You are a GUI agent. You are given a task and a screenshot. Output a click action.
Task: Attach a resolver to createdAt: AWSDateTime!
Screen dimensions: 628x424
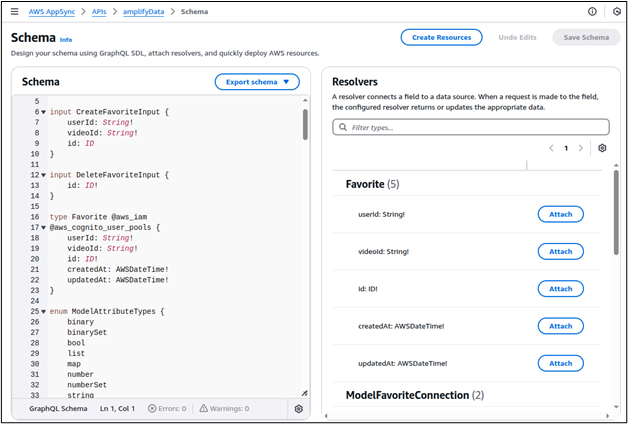tap(560, 326)
